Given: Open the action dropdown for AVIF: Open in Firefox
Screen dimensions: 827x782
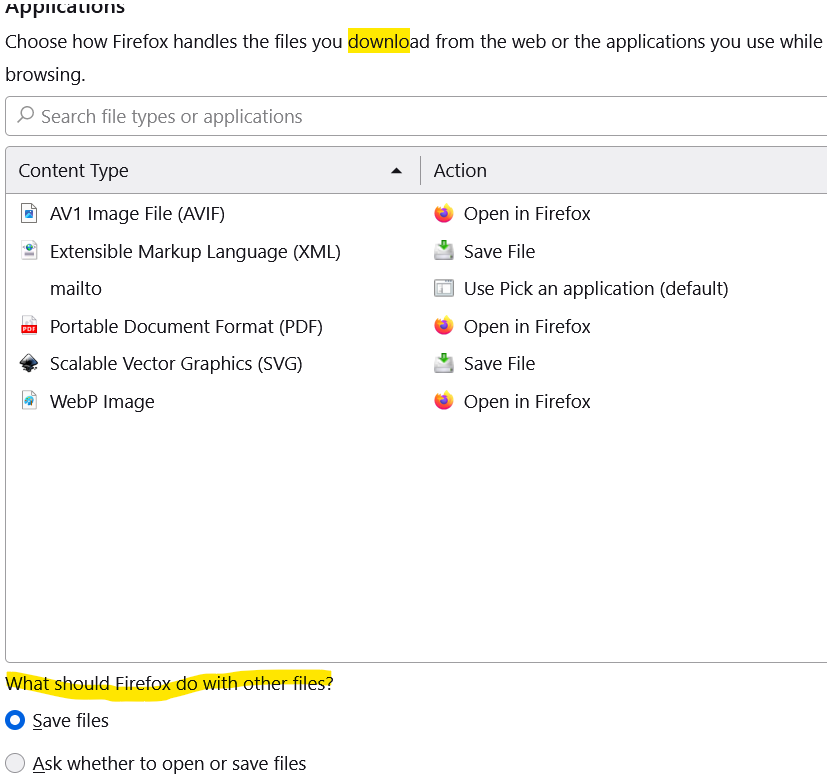Looking at the screenshot, I should click(x=527, y=214).
